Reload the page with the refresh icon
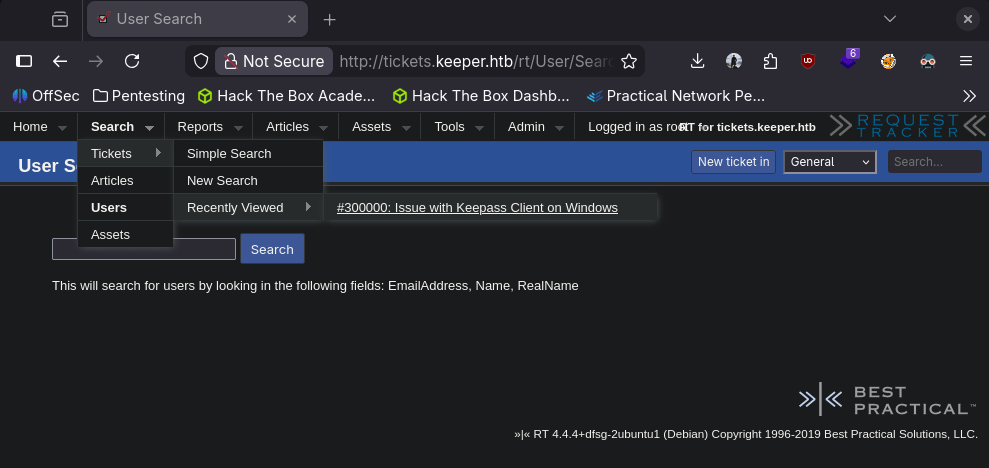The width and height of the screenshot is (989, 468). coord(132,61)
